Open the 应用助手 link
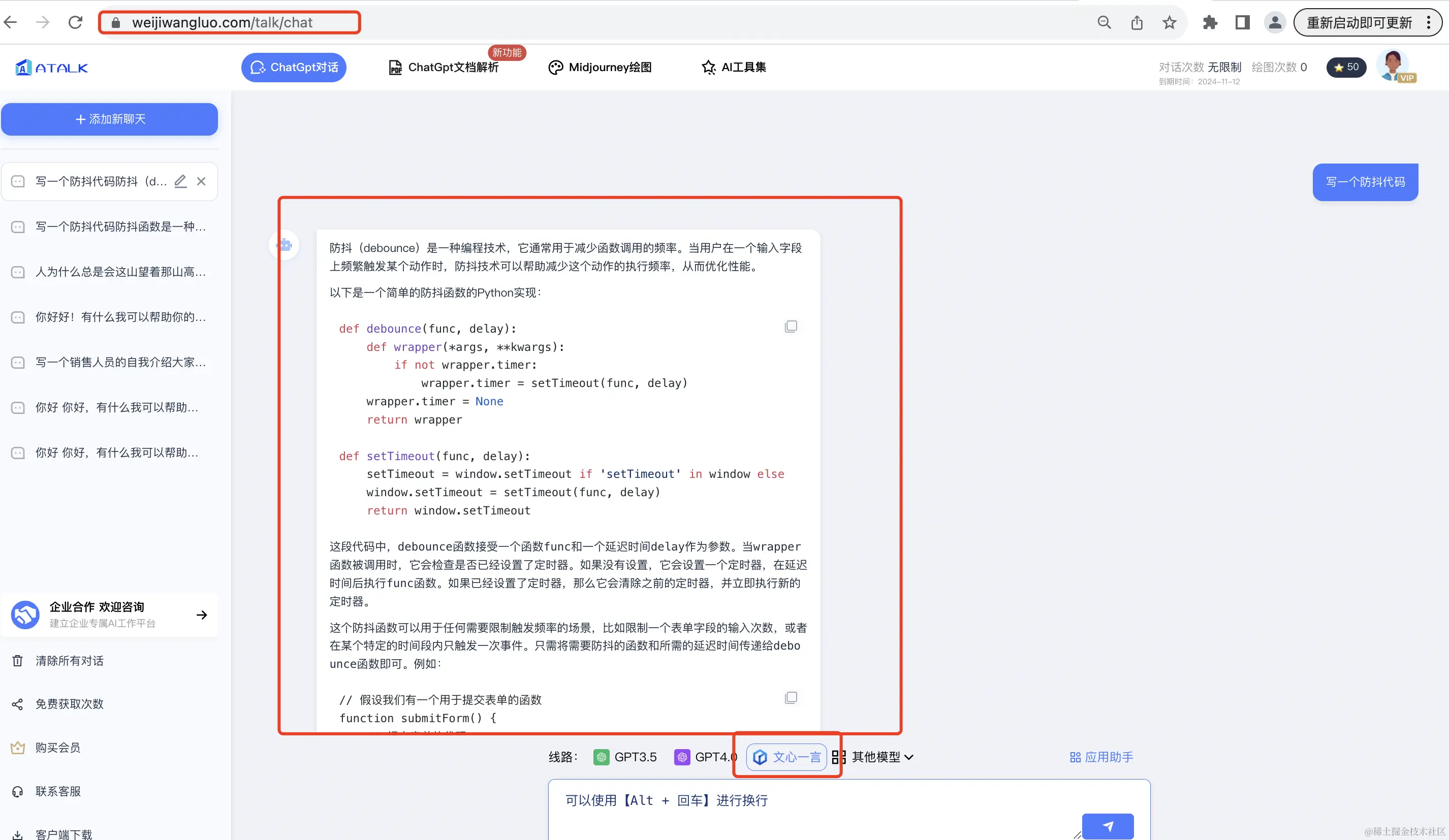The width and height of the screenshot is (1449, 840). point(1101,757)
